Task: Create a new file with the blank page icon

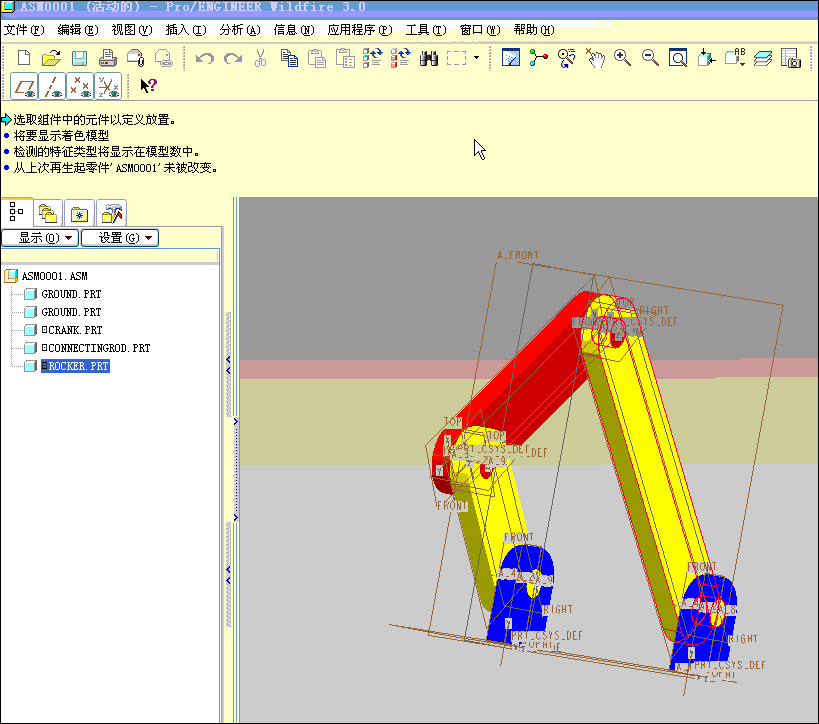Action: 24,58
